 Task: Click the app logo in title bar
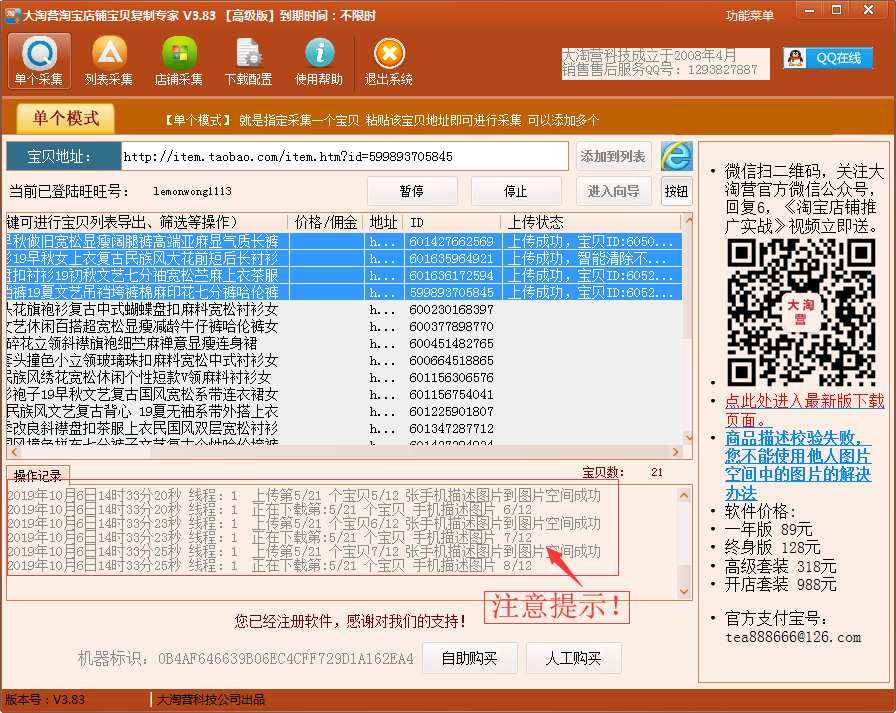click(x=13, y=15)
